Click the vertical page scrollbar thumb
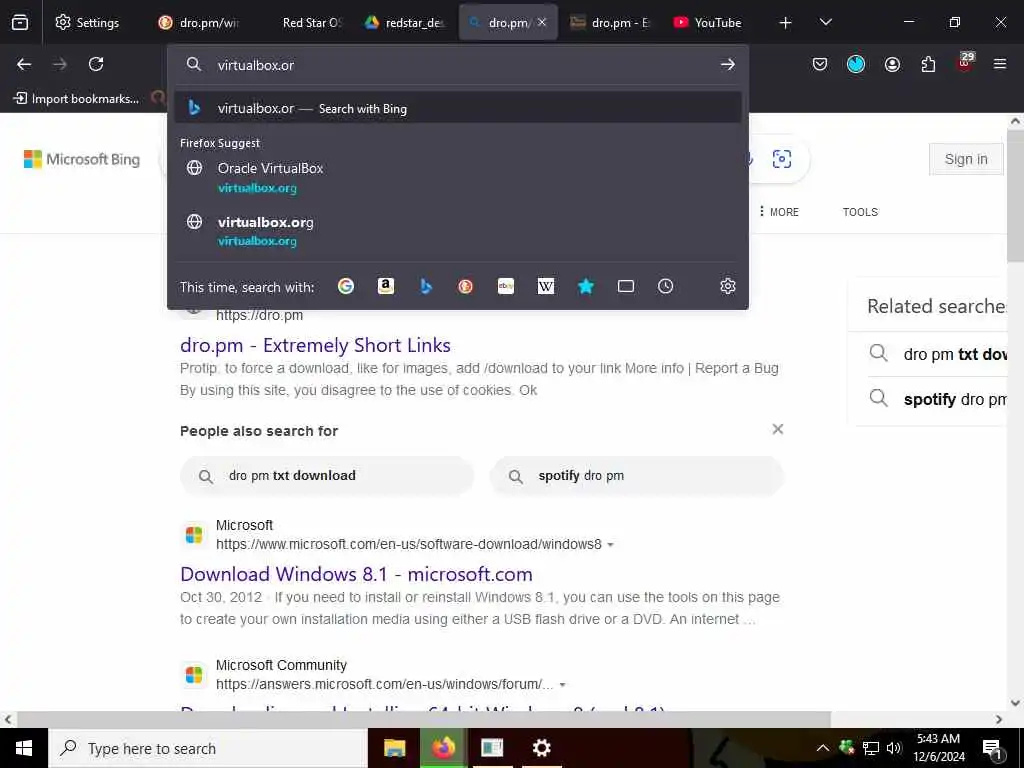 pyautogui.click(x=1015, y=196)
